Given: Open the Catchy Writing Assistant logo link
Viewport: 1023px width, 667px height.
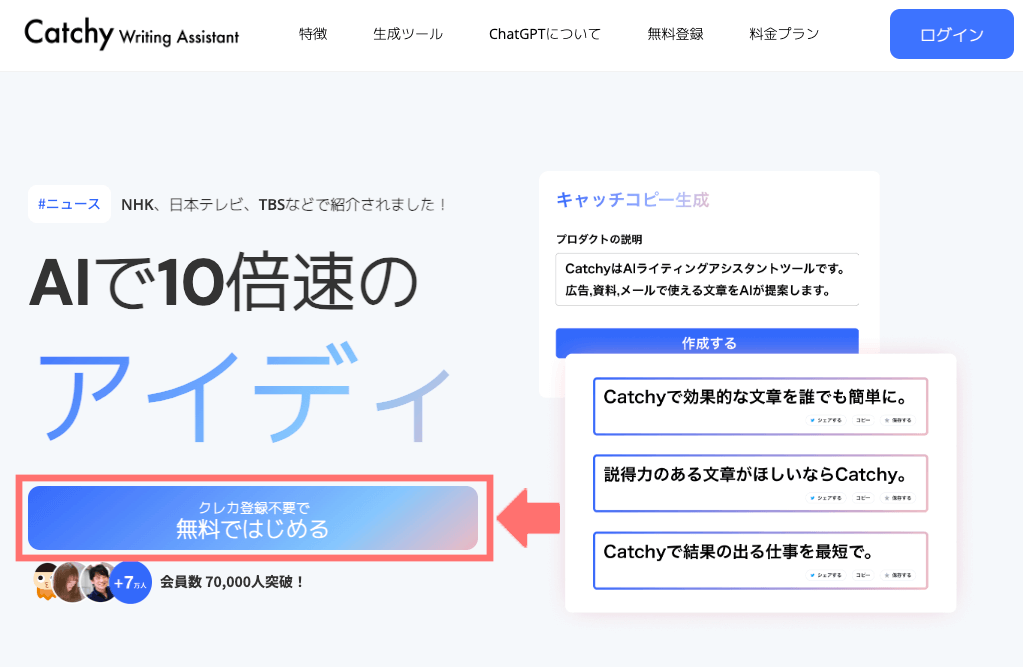Looking at the screenshot, I should point(132,33).
